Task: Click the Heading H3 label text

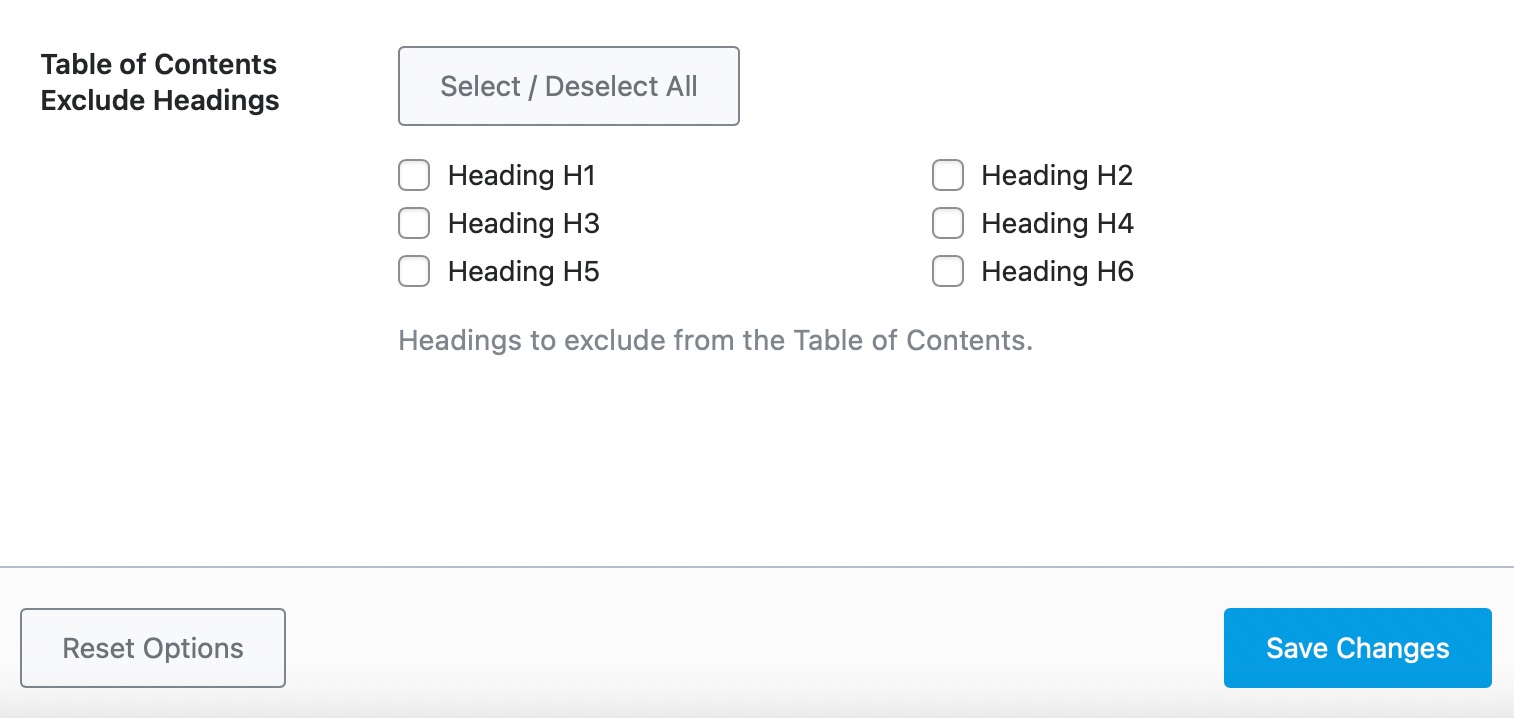Action: pos(524,223)
